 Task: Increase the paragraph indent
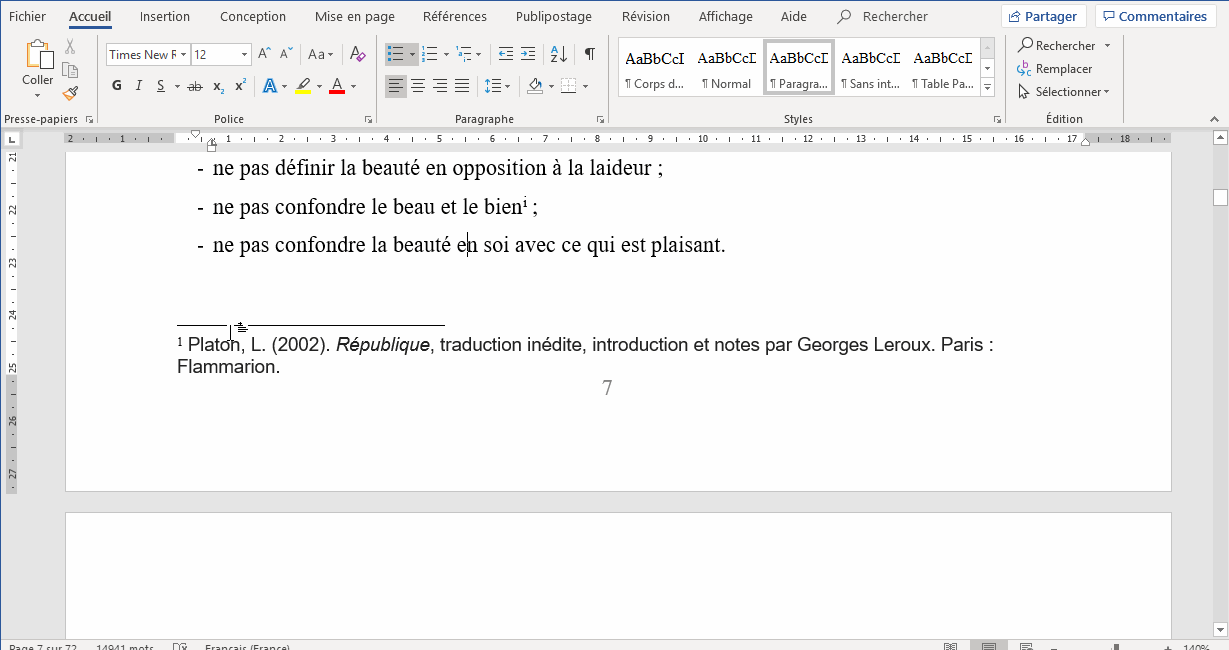coord(530,54)
